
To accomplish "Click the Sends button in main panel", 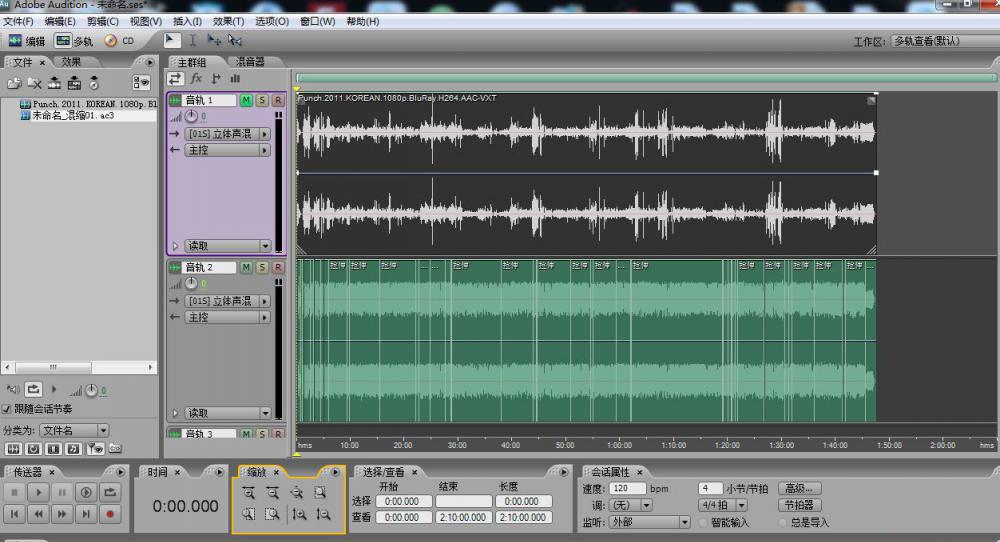I will 216,78.
